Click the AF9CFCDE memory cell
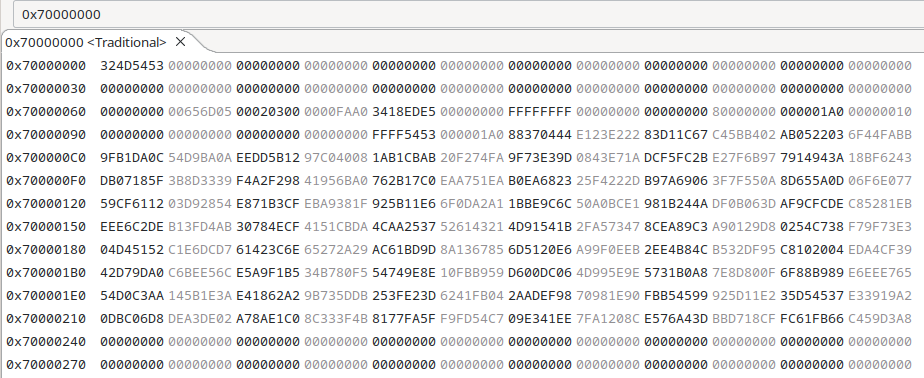This screenshot has width=924, height=378. (812, 203)
